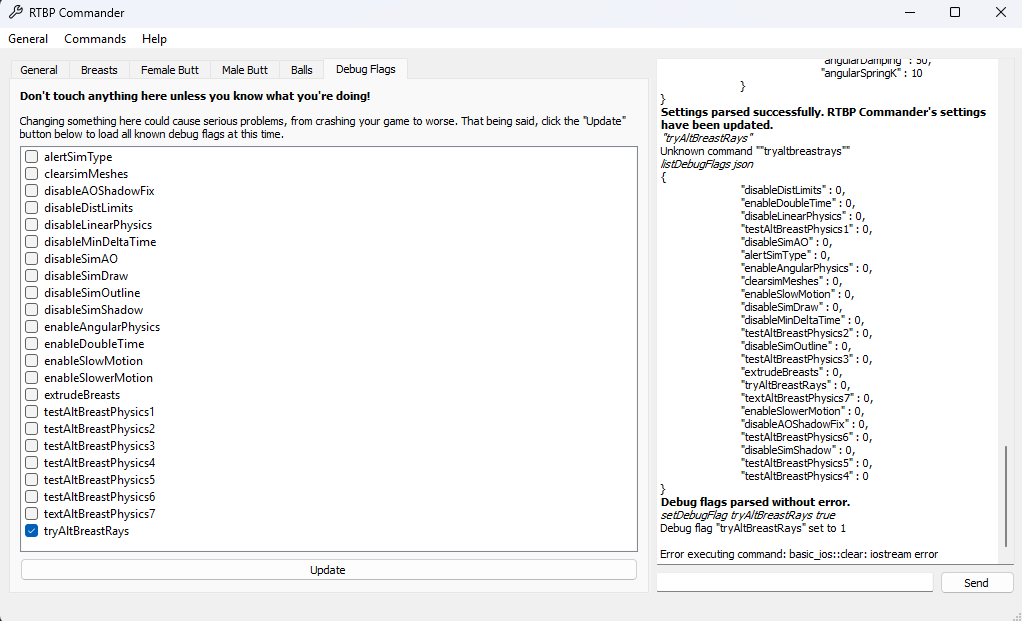Check disableMinDeltaTime option
The height and width of the screenshot is (621, 1022).
point(31,241)
